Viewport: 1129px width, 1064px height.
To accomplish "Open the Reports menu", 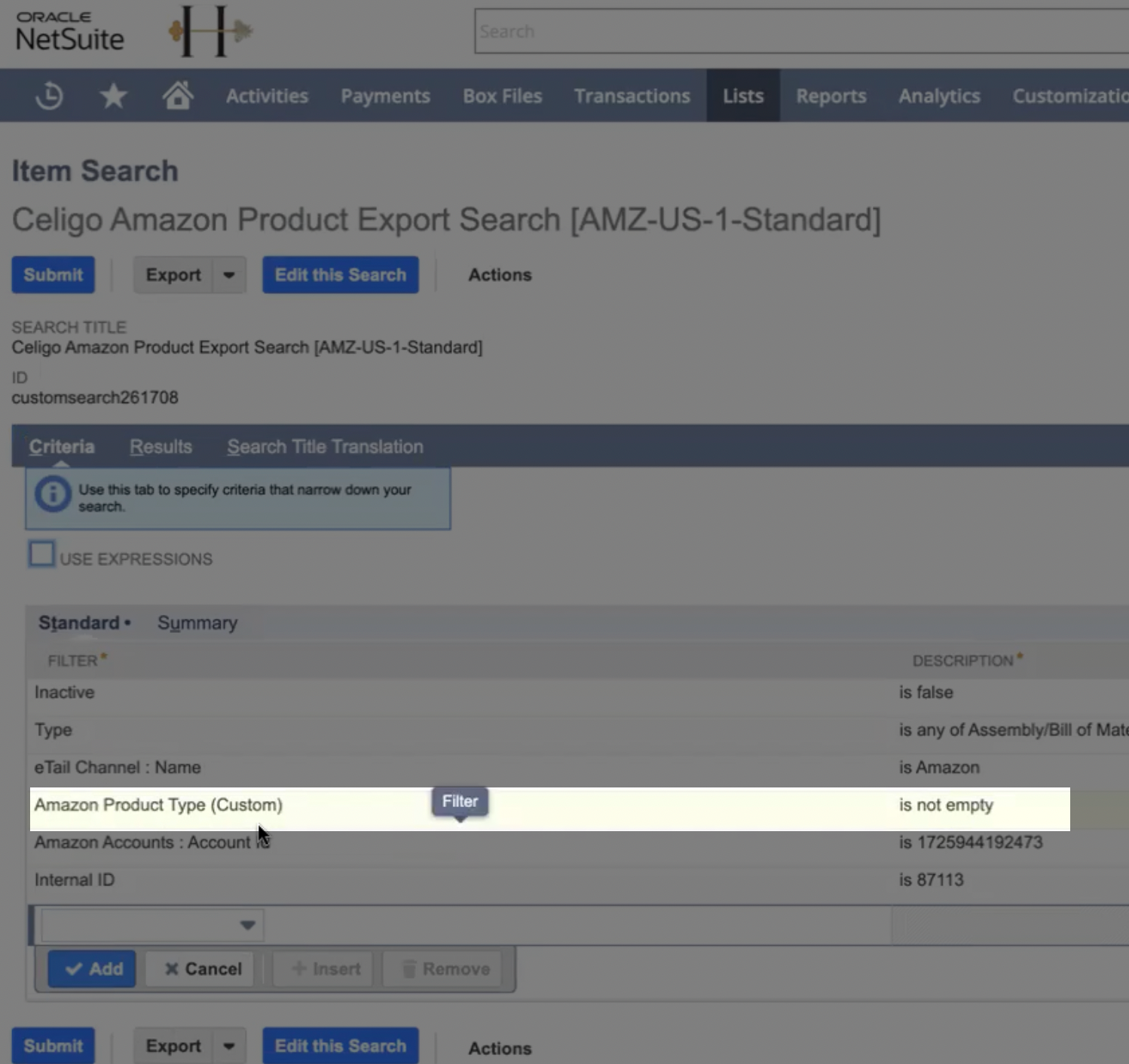I will point(831,96).
